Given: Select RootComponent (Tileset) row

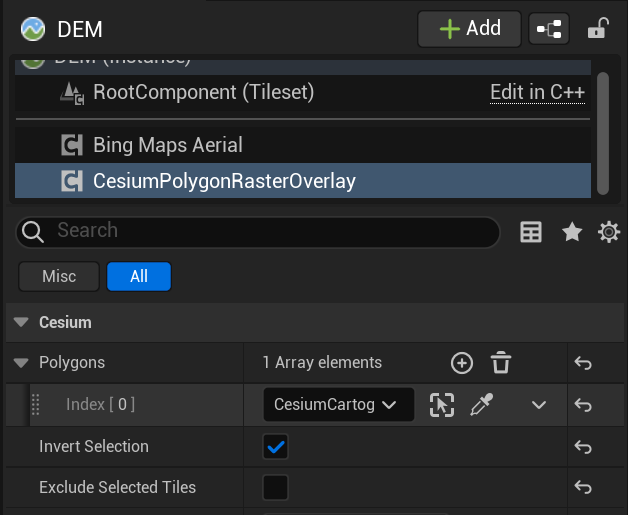Looking at the screenshot, I should 303,93.
